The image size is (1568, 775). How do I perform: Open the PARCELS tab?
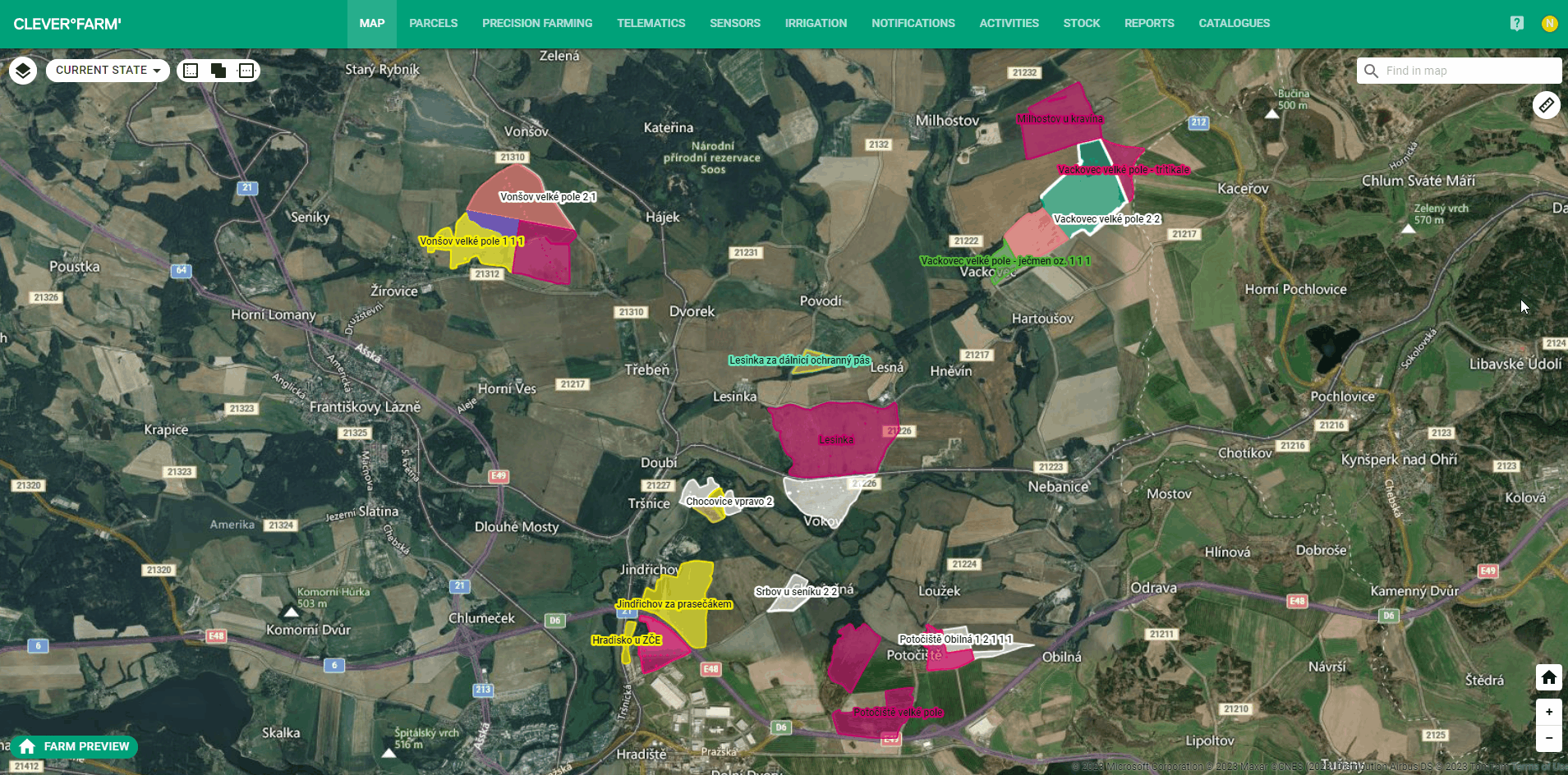point(434,24)
